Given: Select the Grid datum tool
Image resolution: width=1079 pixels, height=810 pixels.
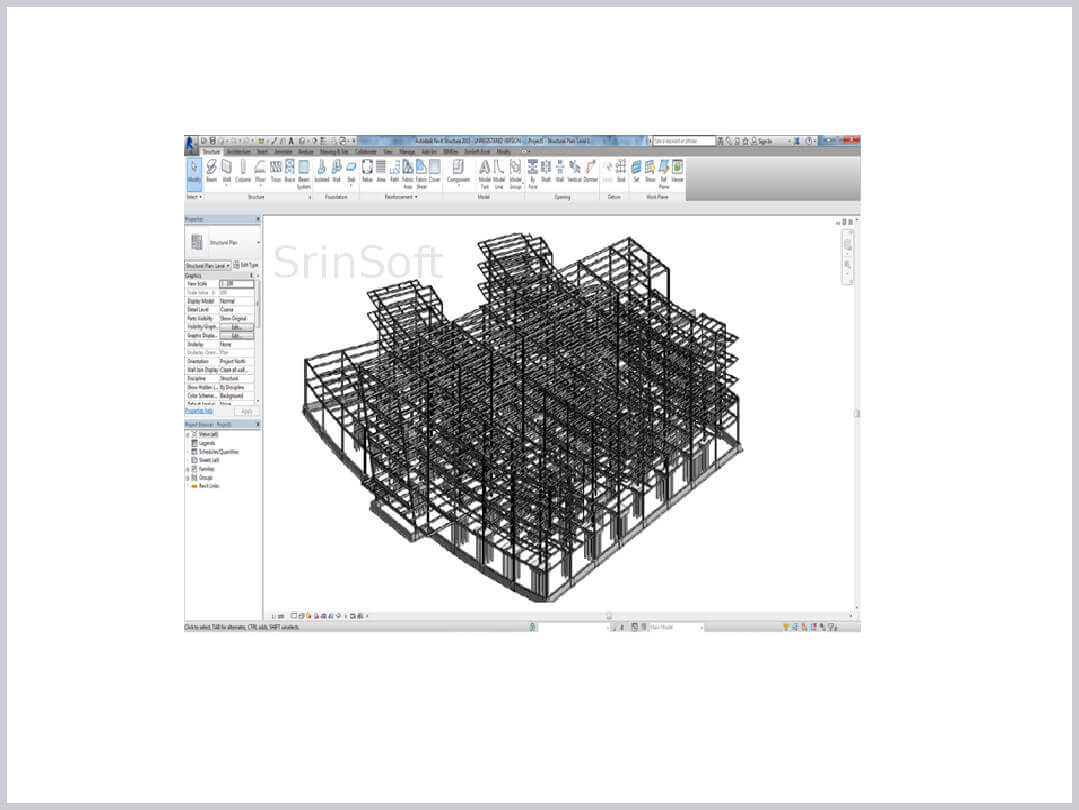Looking at the screenshot, I should (621, 172).
